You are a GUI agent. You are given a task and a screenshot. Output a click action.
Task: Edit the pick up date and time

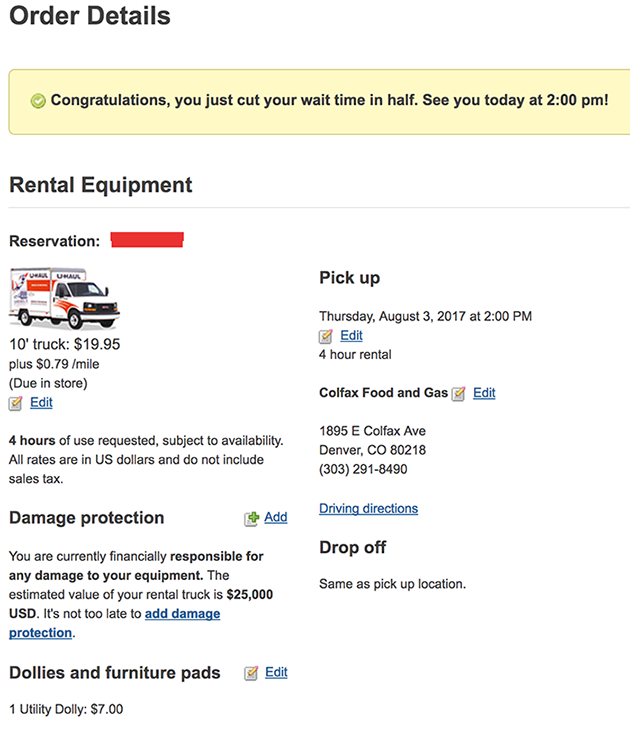(x=351, y=335)
